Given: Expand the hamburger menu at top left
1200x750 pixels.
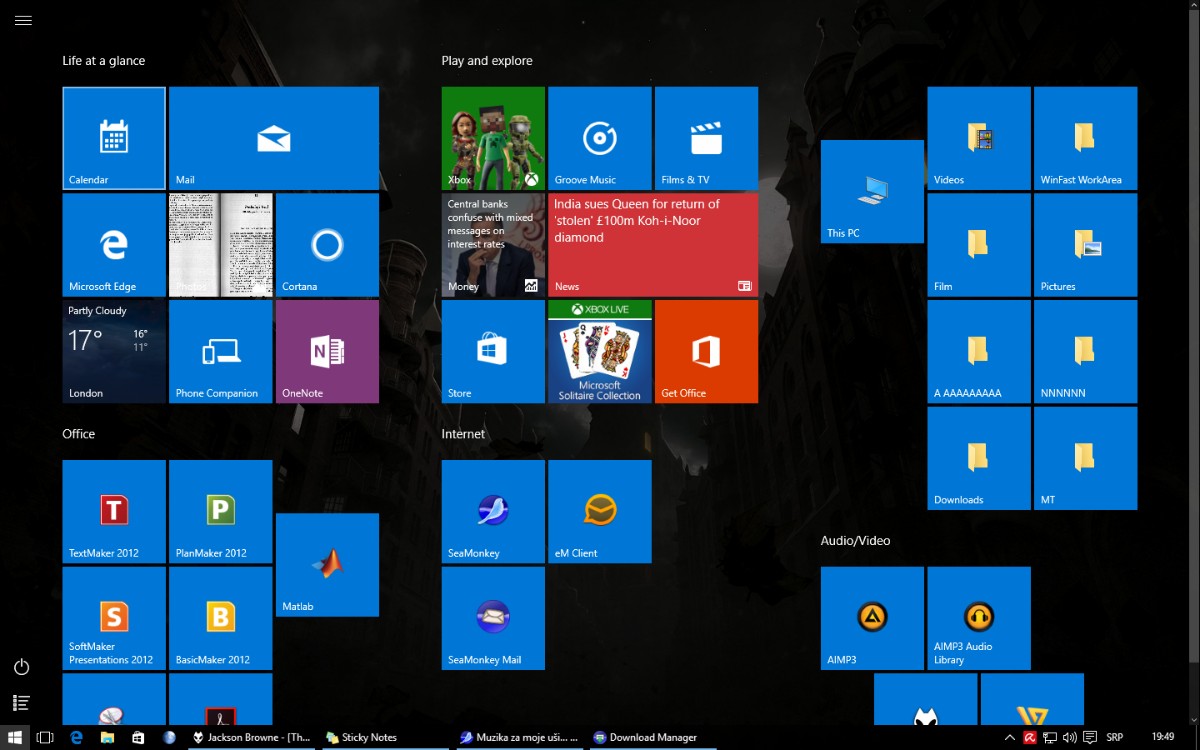Looking at the screenshot, I should (23, 20).
